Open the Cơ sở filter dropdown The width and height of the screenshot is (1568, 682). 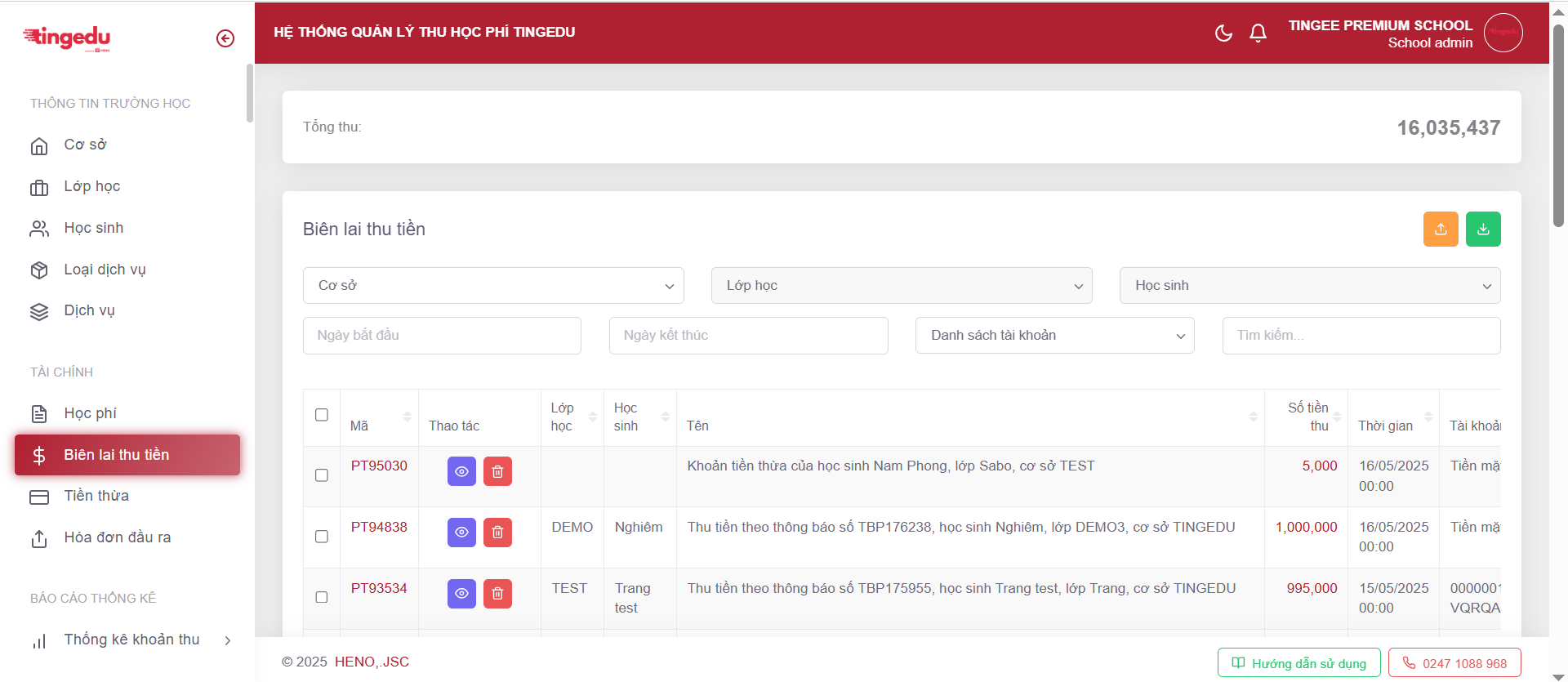[493, 286]
